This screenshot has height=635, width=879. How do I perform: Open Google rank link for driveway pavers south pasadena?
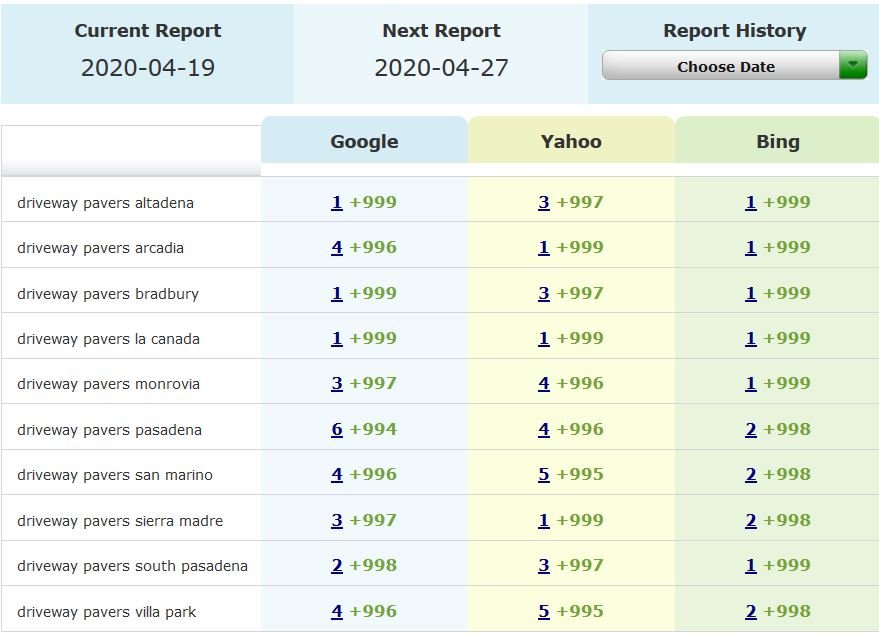tap(337, 566)
